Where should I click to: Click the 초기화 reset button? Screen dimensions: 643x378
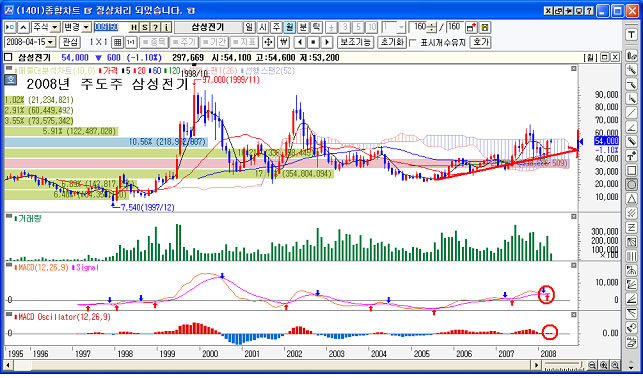(392, 42)
